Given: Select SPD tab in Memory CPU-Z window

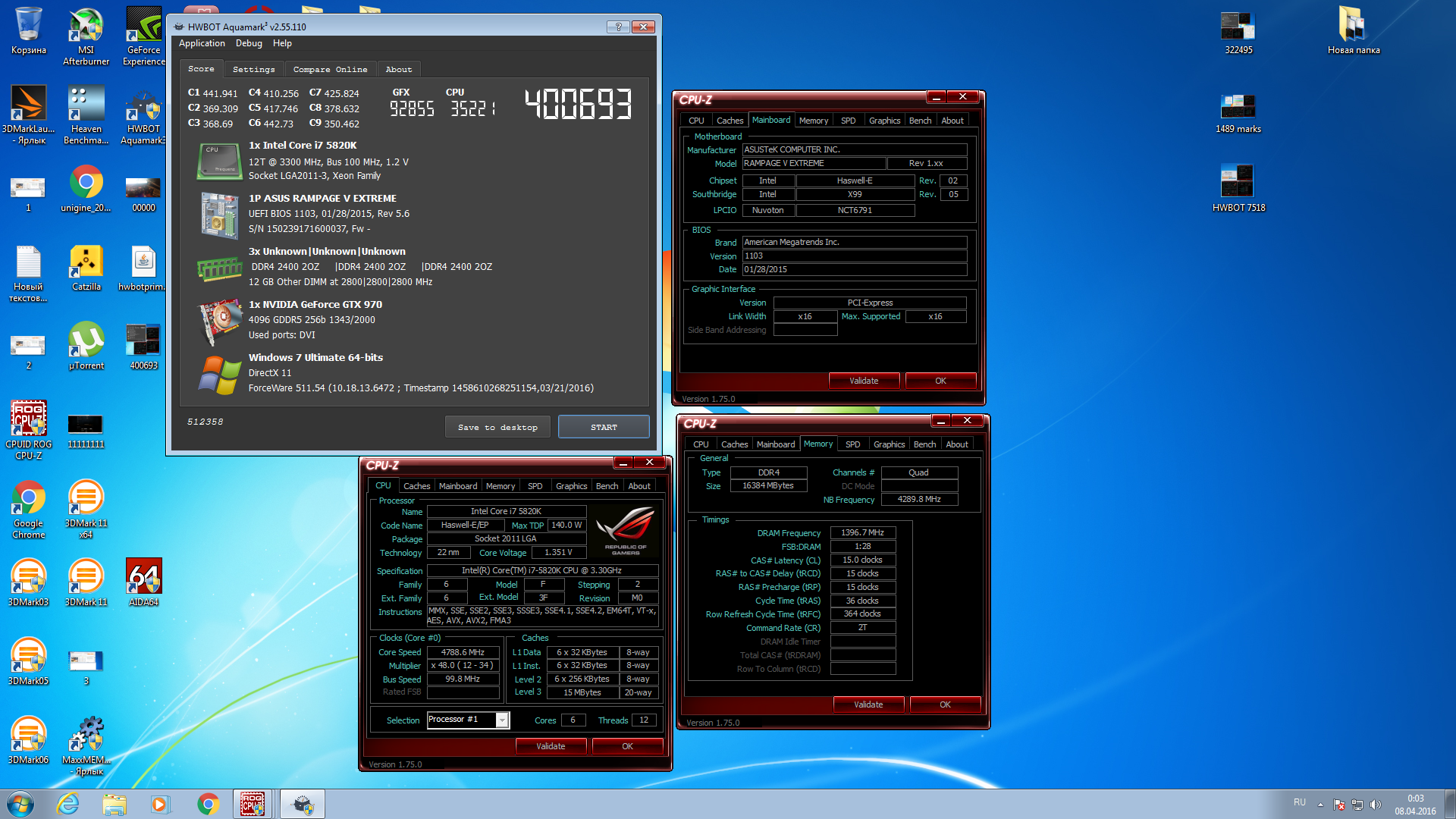Looking at the screenshot, I should click(x=852, y=444).
